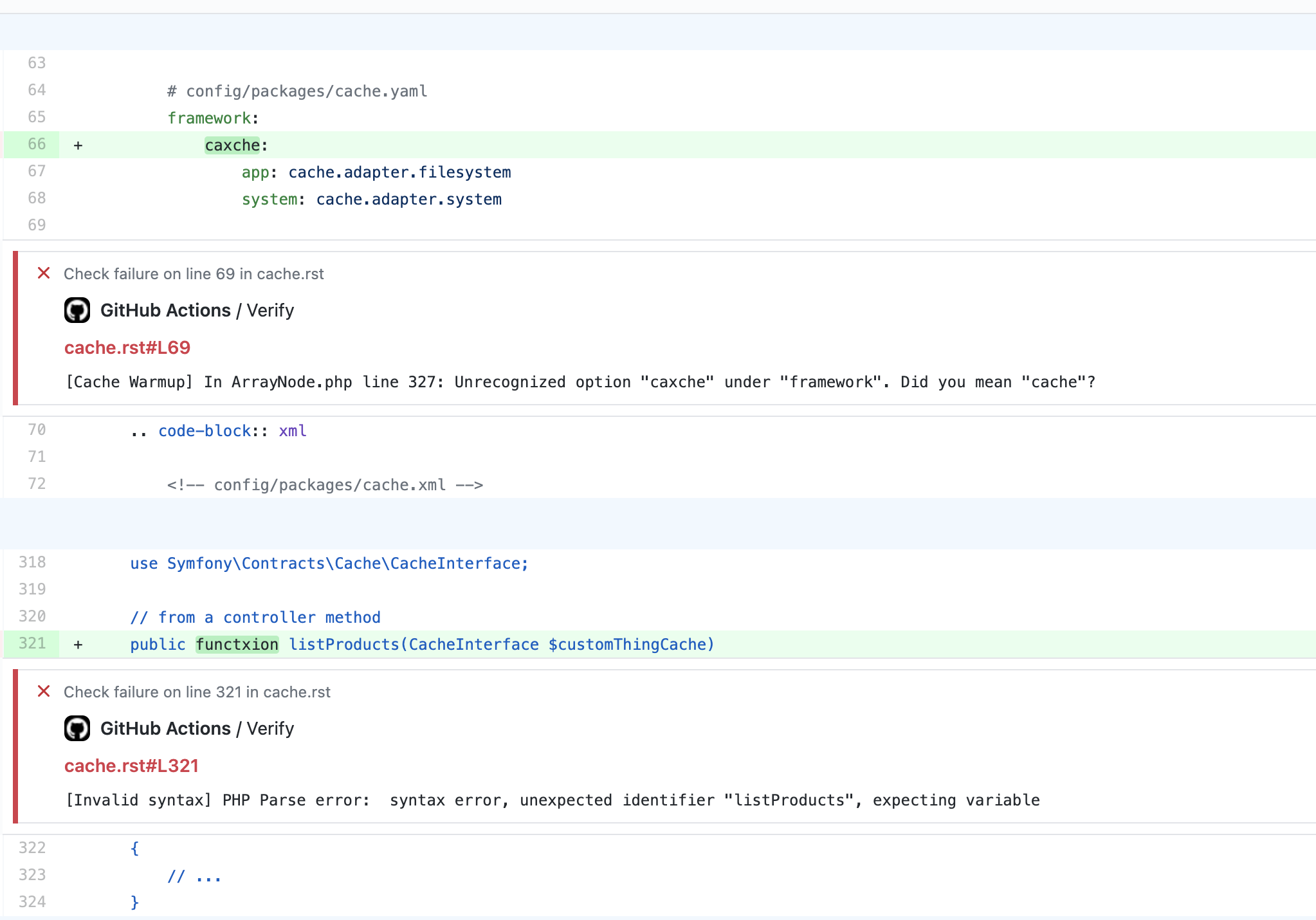Click the 'xml' language label

(x=293, y=431)
